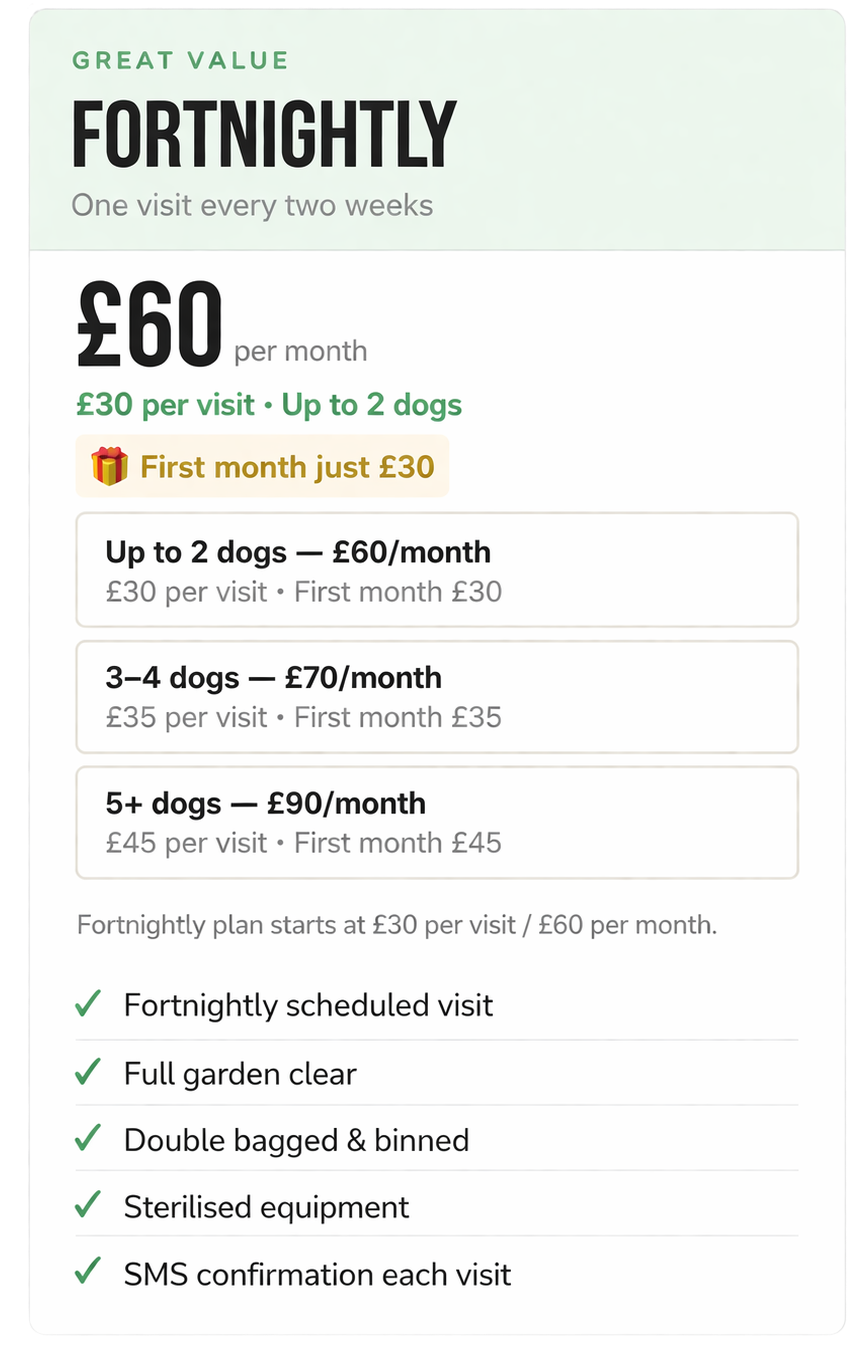
Task: Click the large £60 price
Action: [x=149, y=325]
